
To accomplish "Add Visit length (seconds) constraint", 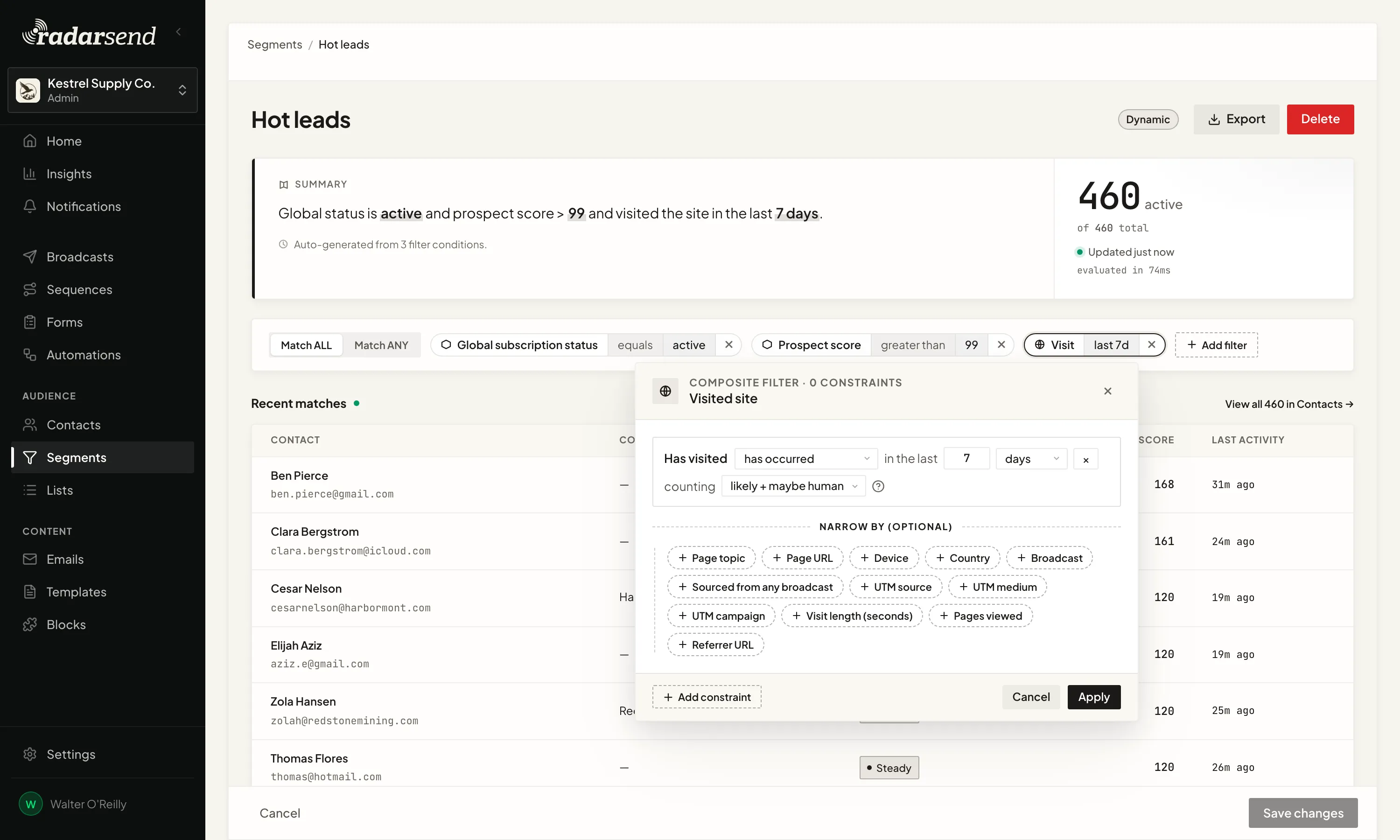I will click(x=852, y=616).
